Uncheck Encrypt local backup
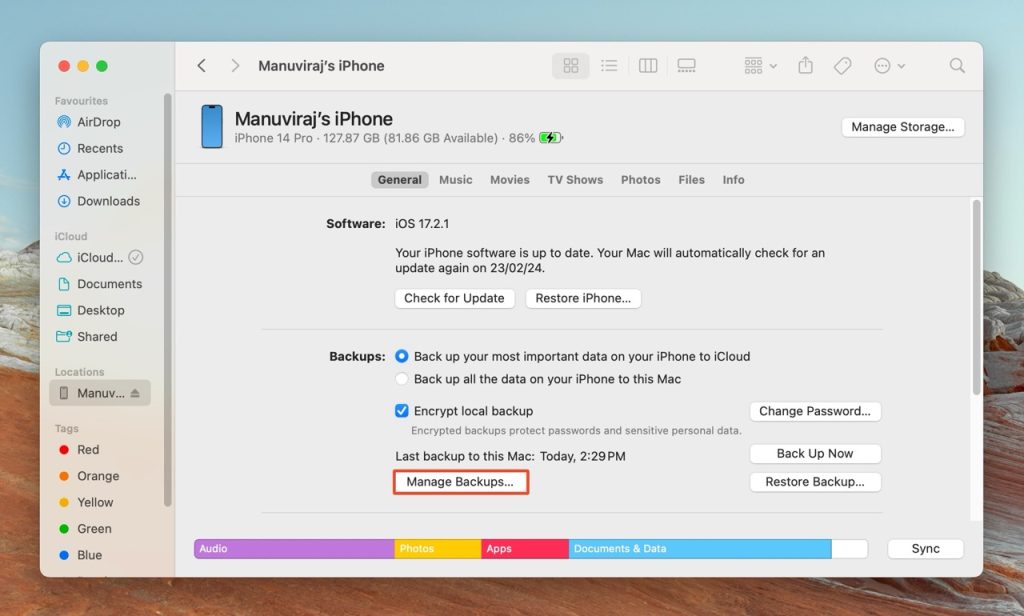The image size is (1024, 616). [402, 411]
